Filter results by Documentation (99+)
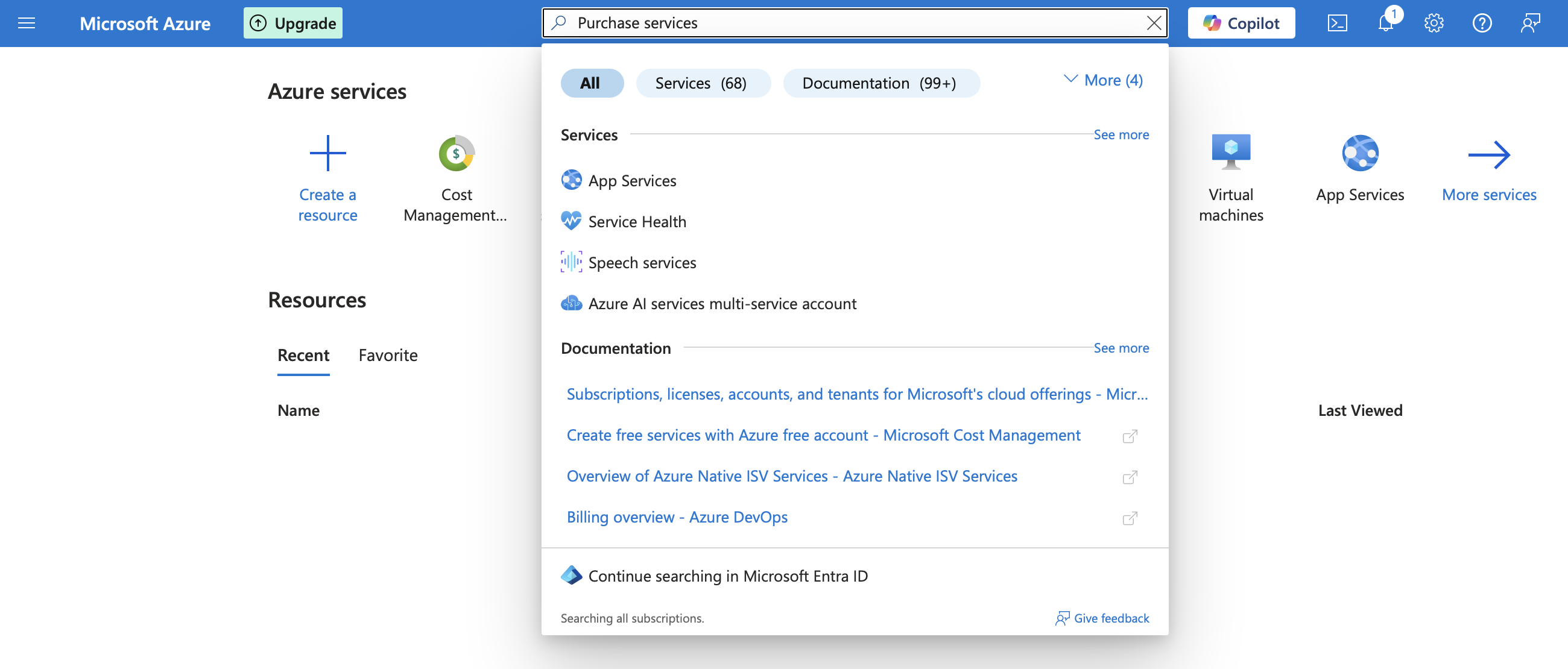The width and height of the screenshot is (1568, 669). [880, 83]
